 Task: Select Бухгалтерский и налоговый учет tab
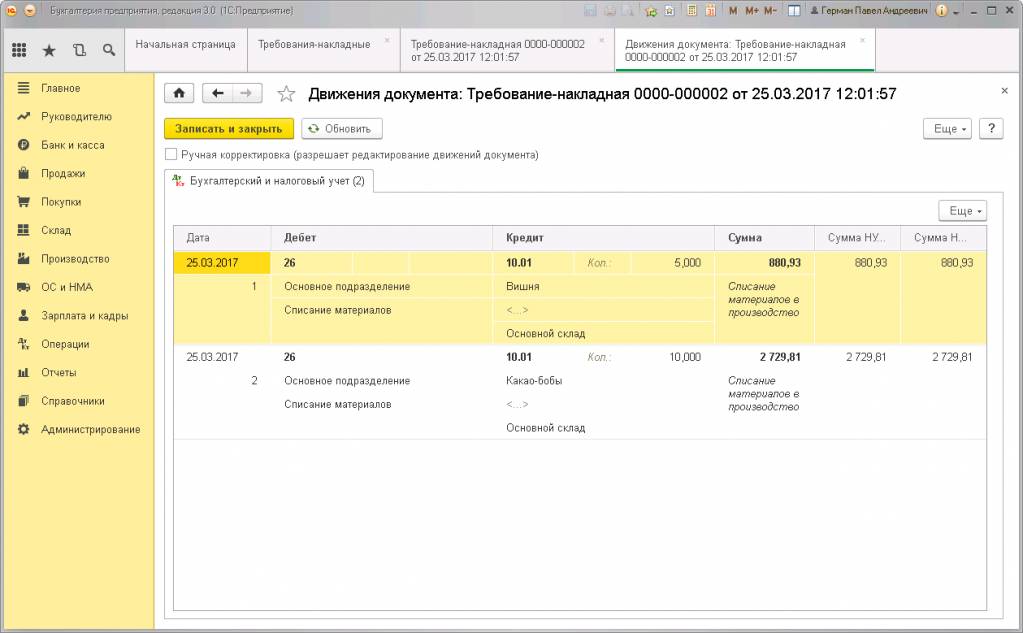click(269, 181)
